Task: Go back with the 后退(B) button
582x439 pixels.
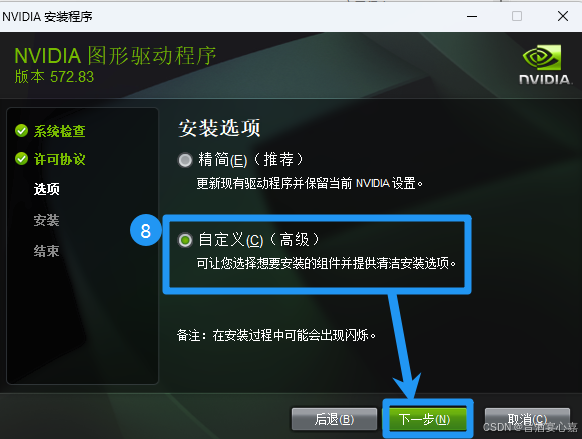Action: (334, 419)
